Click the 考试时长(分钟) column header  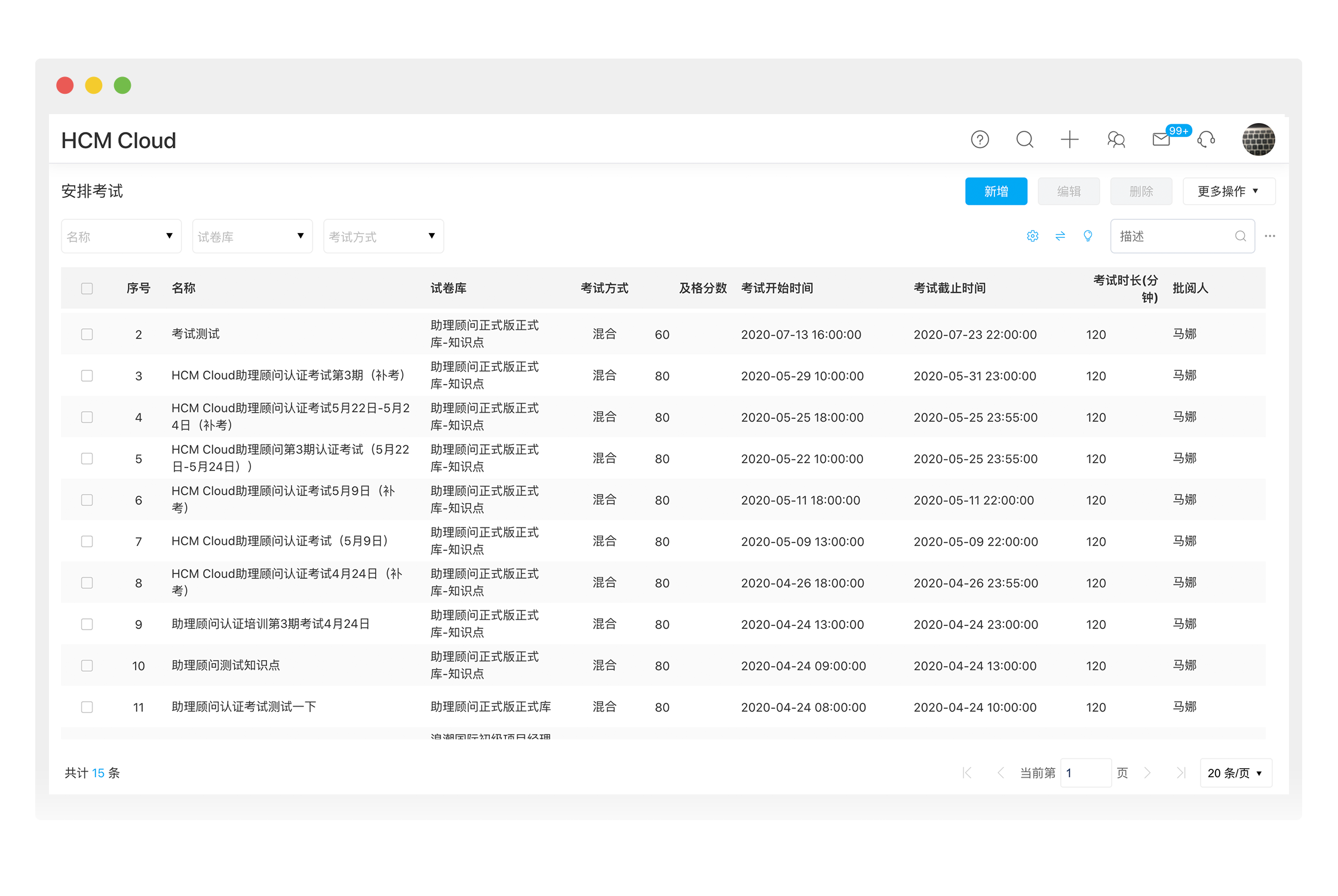pyautogui.click(x=1126, y=289)
